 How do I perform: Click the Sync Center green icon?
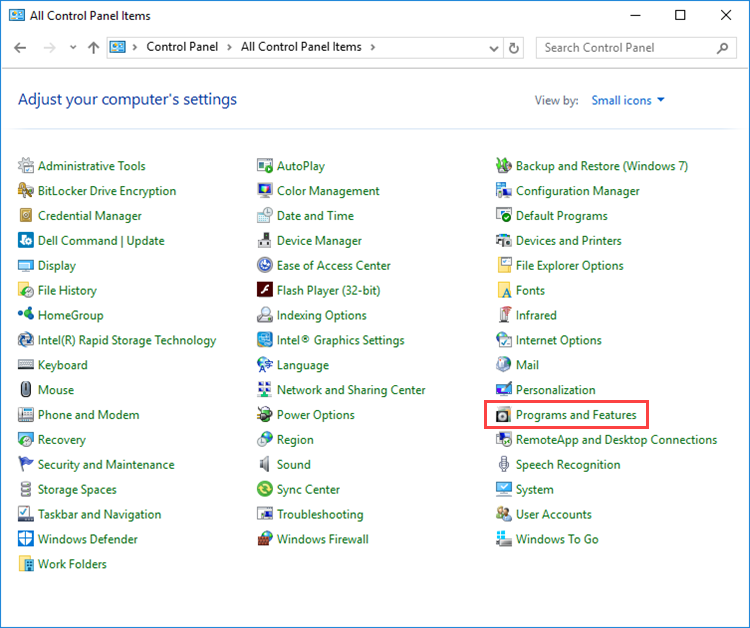click(265, 489)
